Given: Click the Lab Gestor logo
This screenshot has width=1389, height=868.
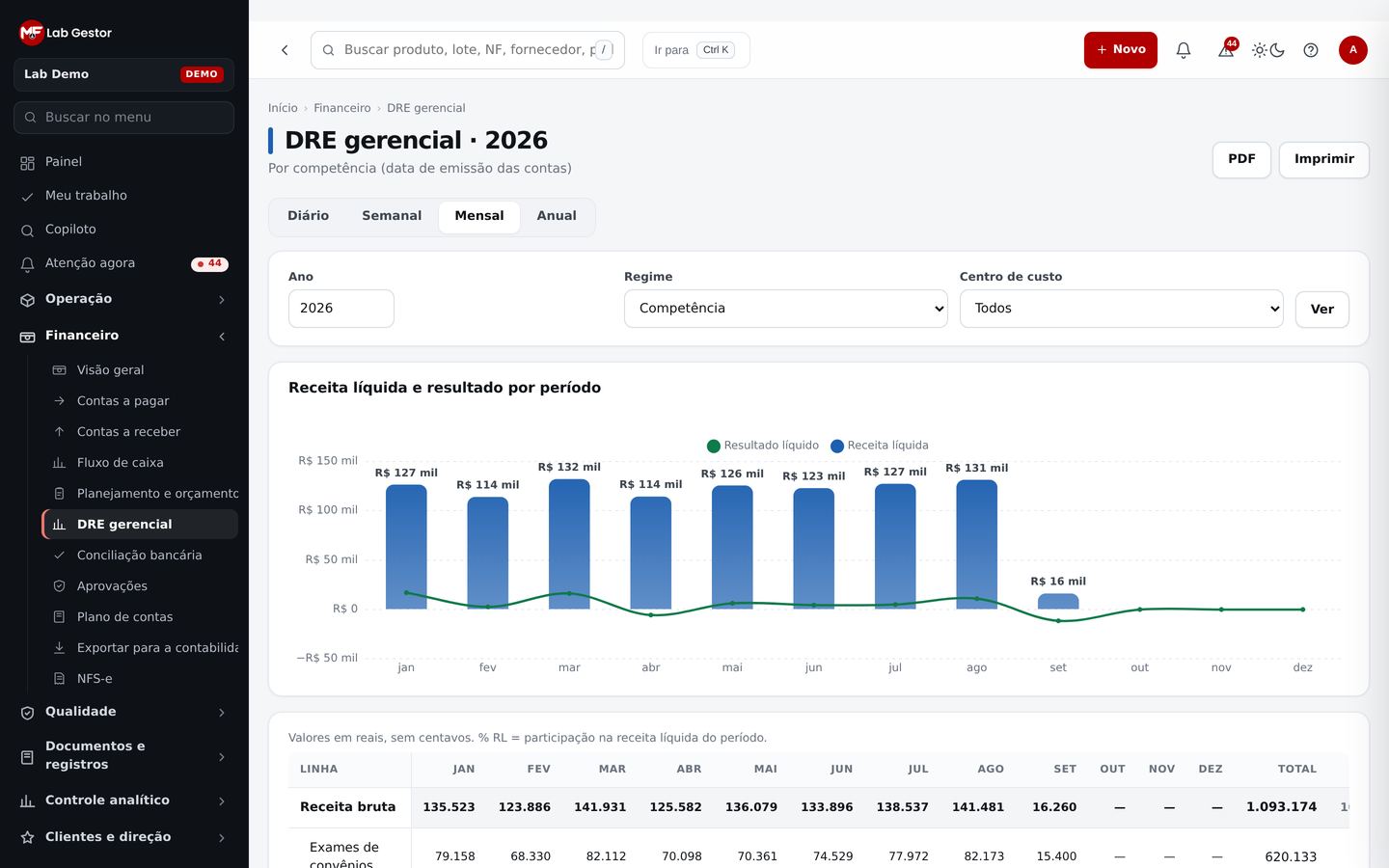Looking at the screenshot, I should click(x=66, y=33).
